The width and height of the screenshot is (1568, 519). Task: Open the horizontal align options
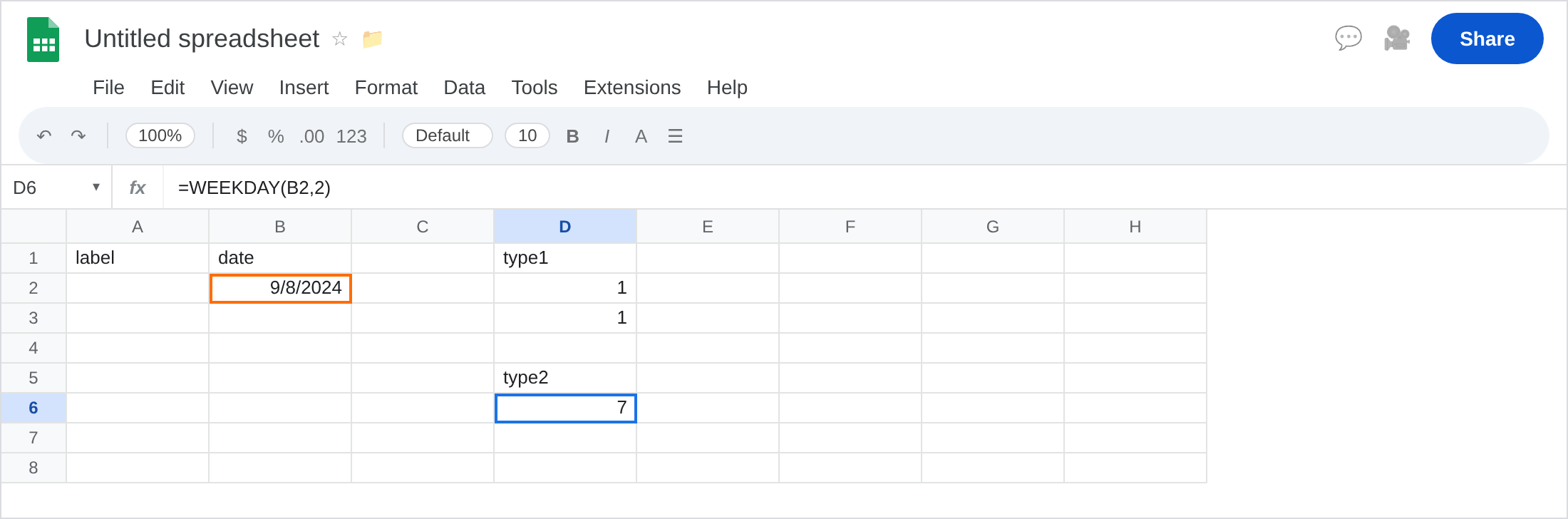click(675, 135)
